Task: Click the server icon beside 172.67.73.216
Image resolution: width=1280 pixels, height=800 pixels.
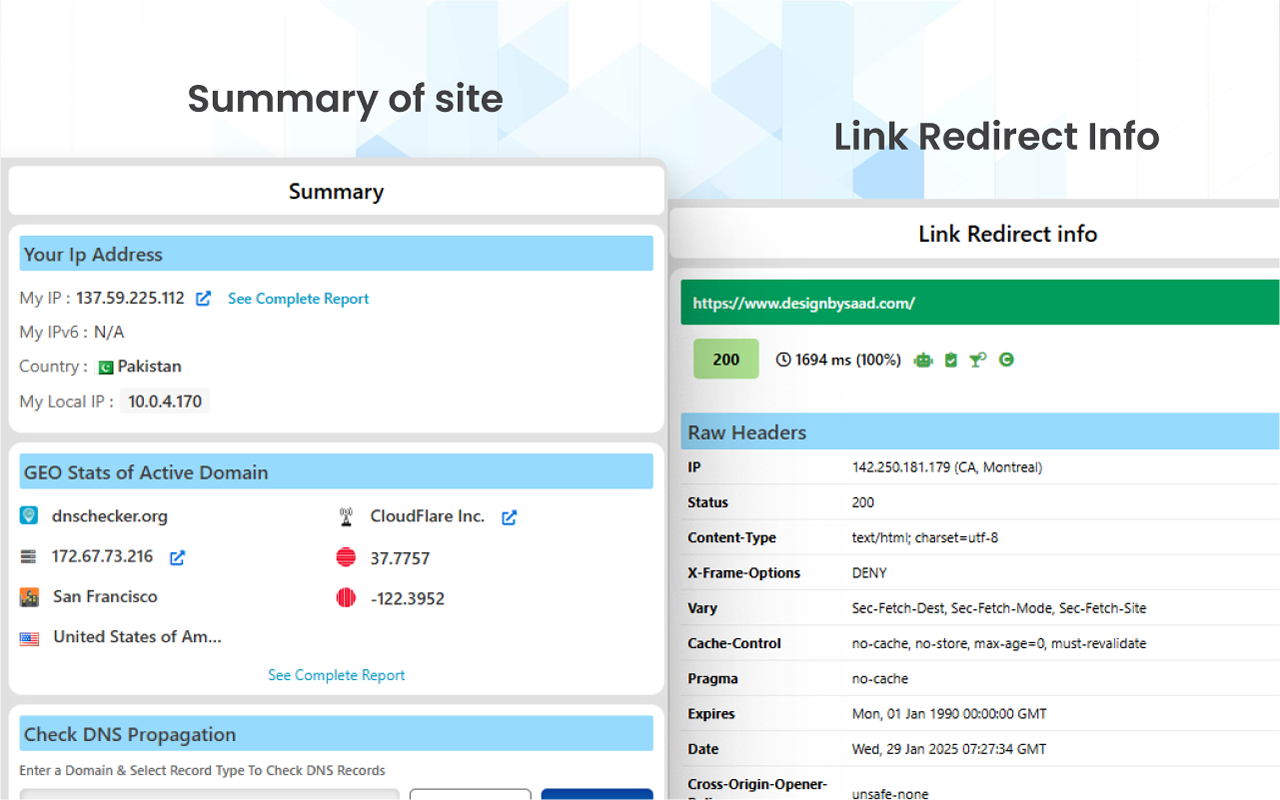Action: [x=27, y=558]
